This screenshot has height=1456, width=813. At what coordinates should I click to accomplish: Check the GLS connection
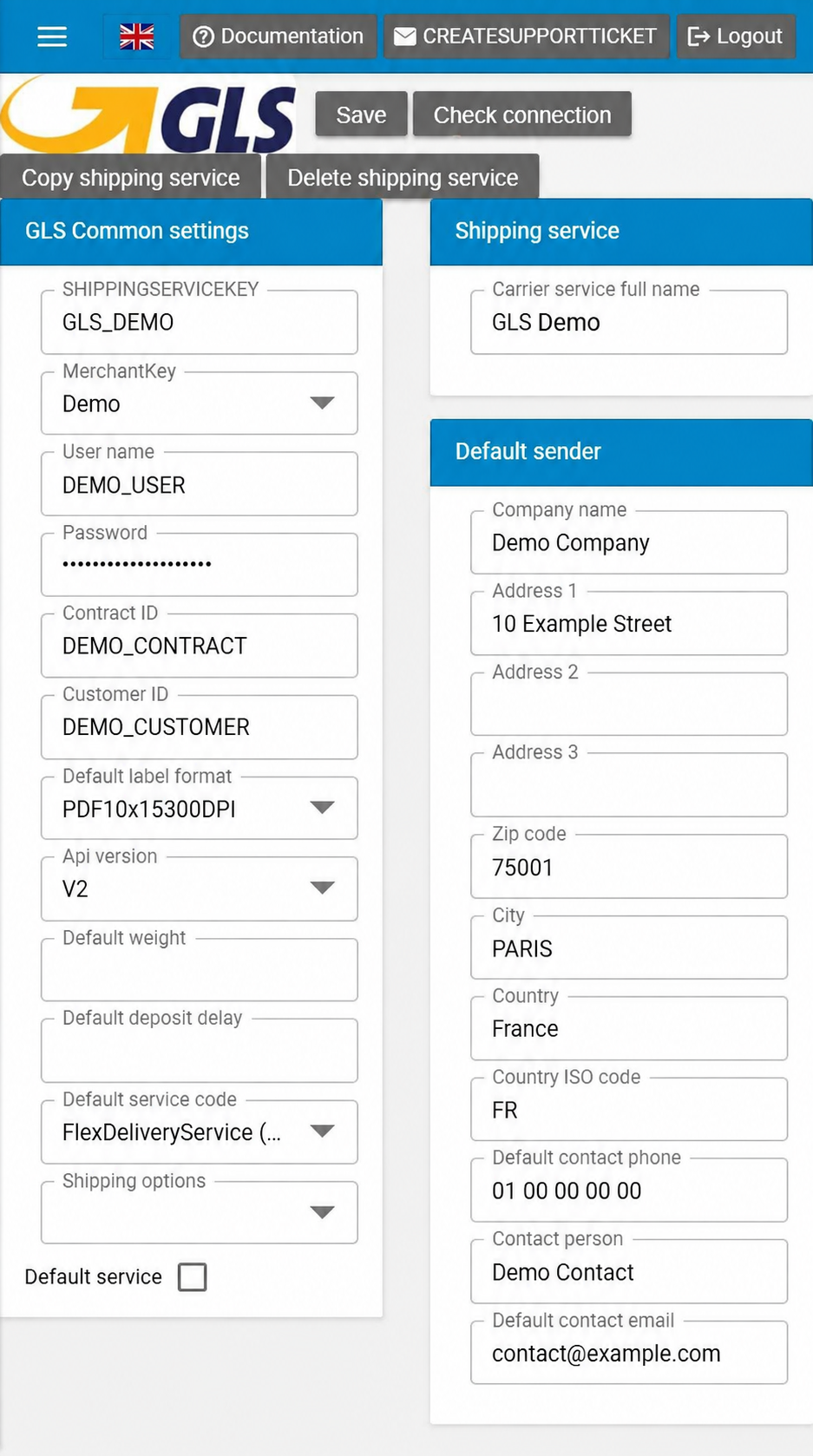522,115
